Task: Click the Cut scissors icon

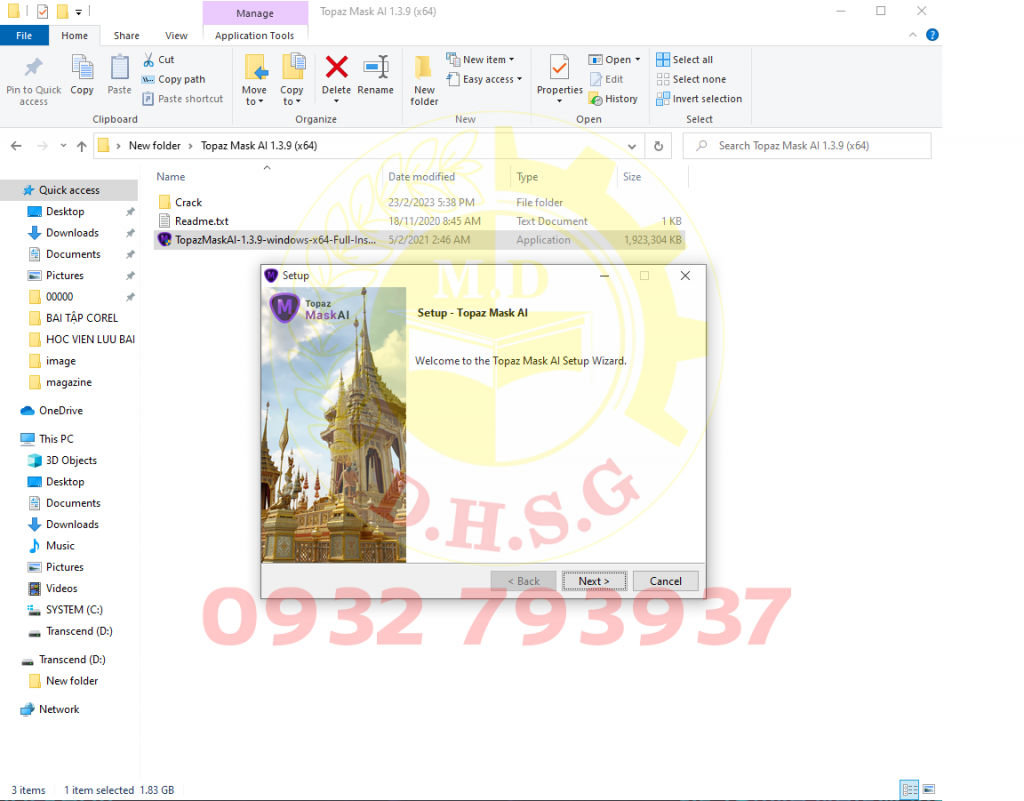Action: point(149,59)
